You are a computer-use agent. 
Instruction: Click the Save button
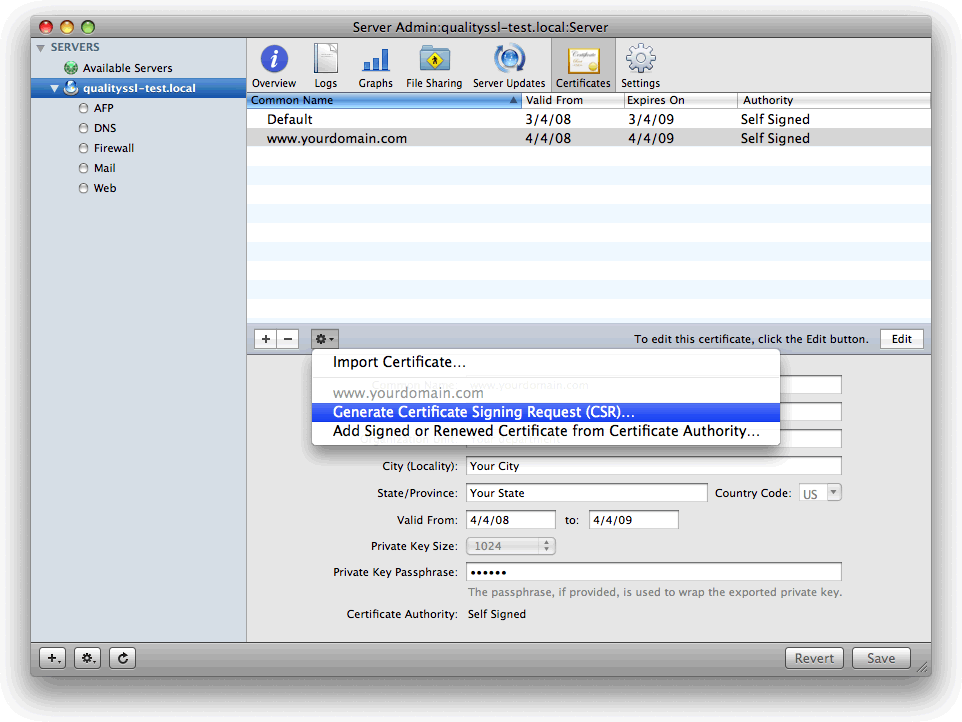[x=881, y=658]
